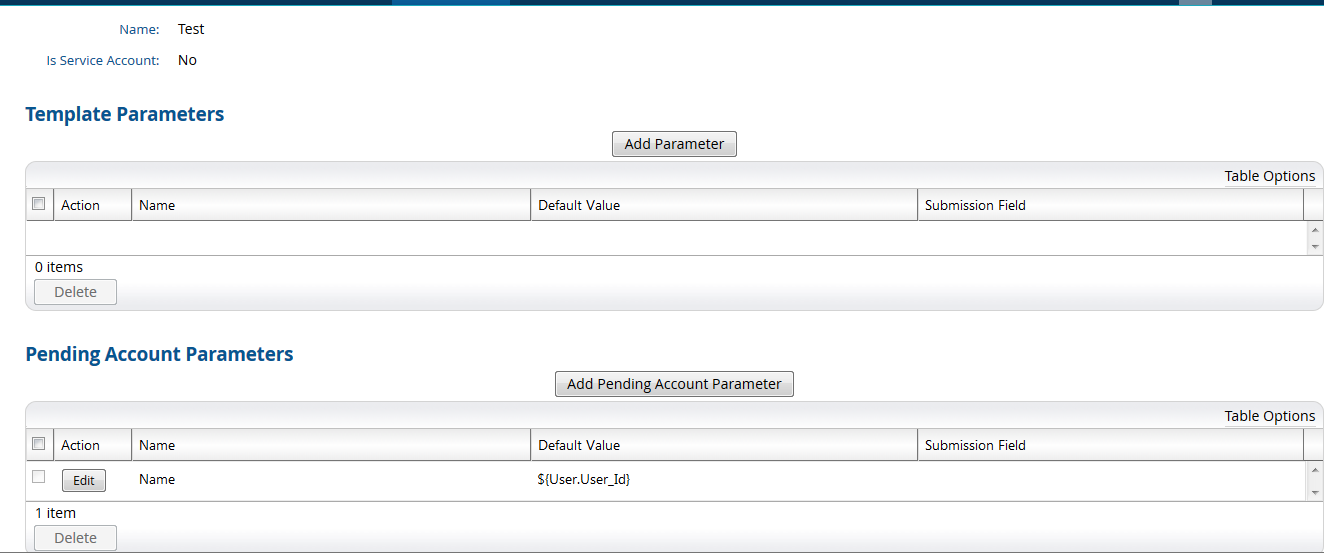Click Add Pending Account Parameter button

(674, 384)
